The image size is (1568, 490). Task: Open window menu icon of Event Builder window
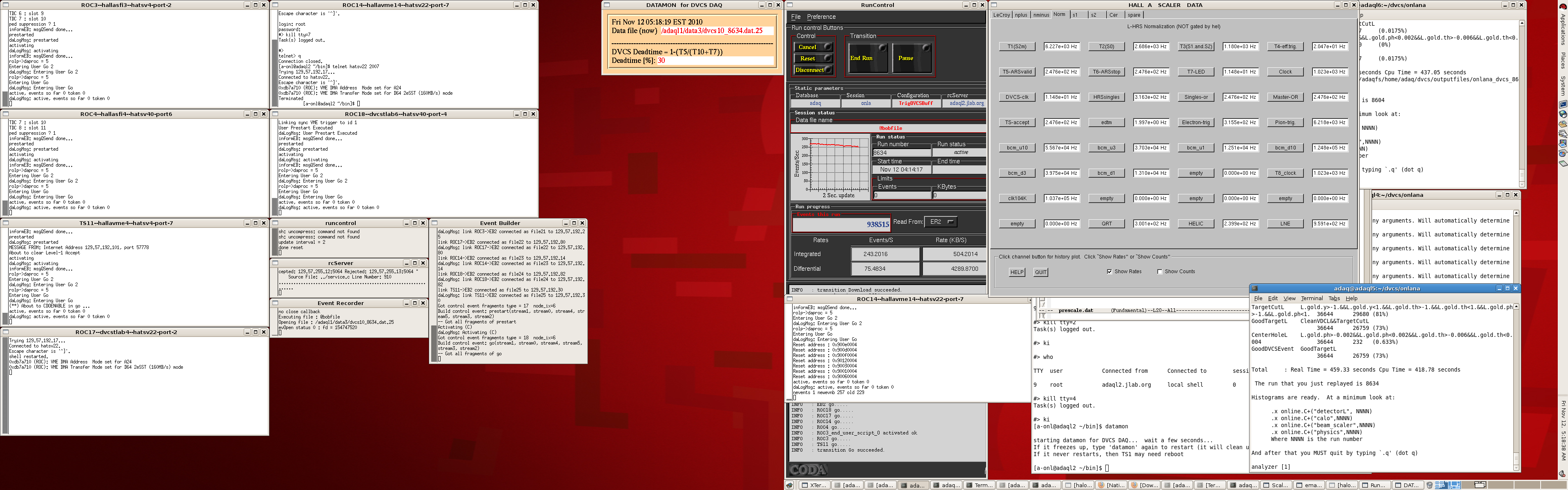(x=434, y=223)
